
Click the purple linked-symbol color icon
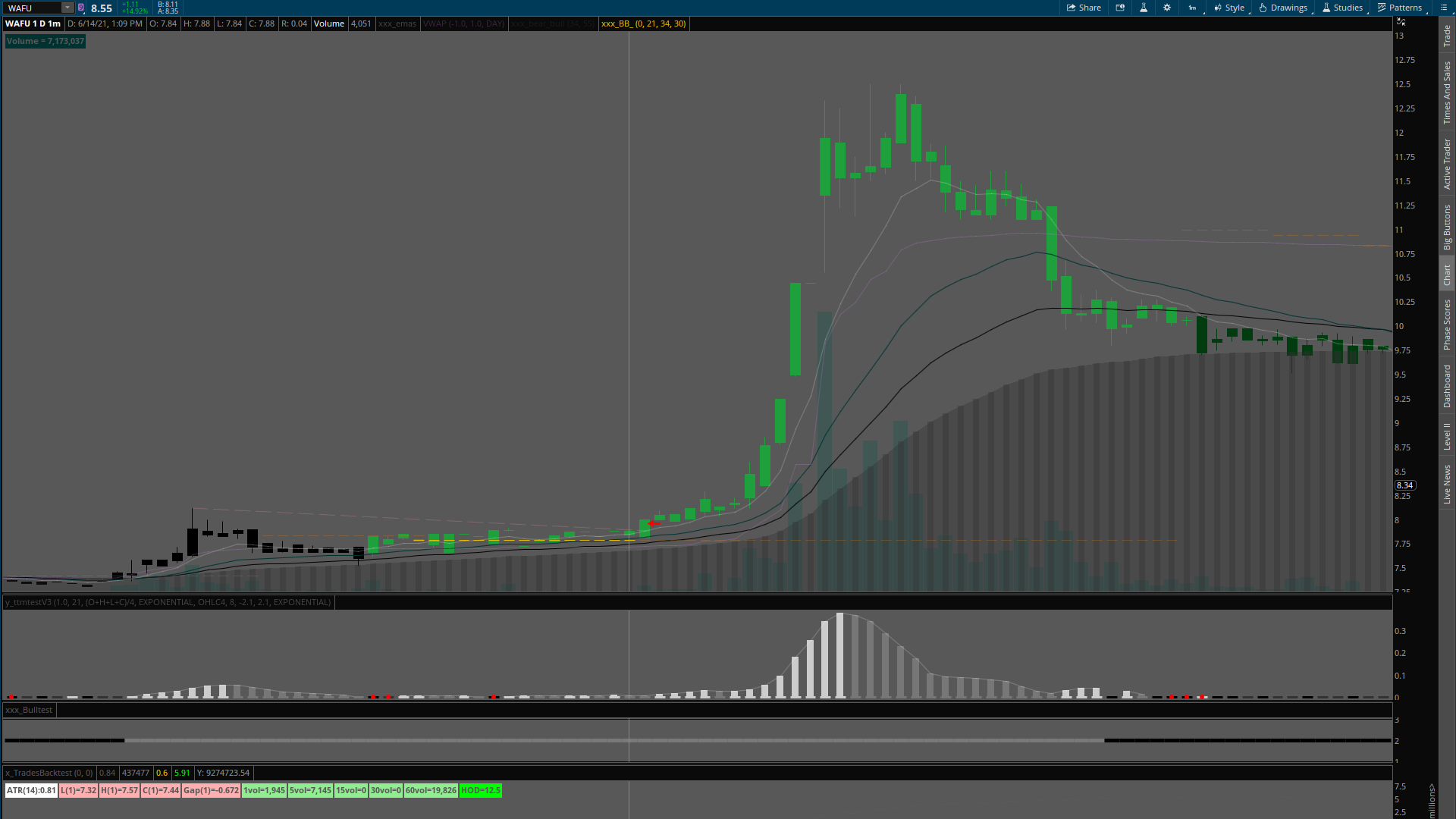(x=81, y=8)
